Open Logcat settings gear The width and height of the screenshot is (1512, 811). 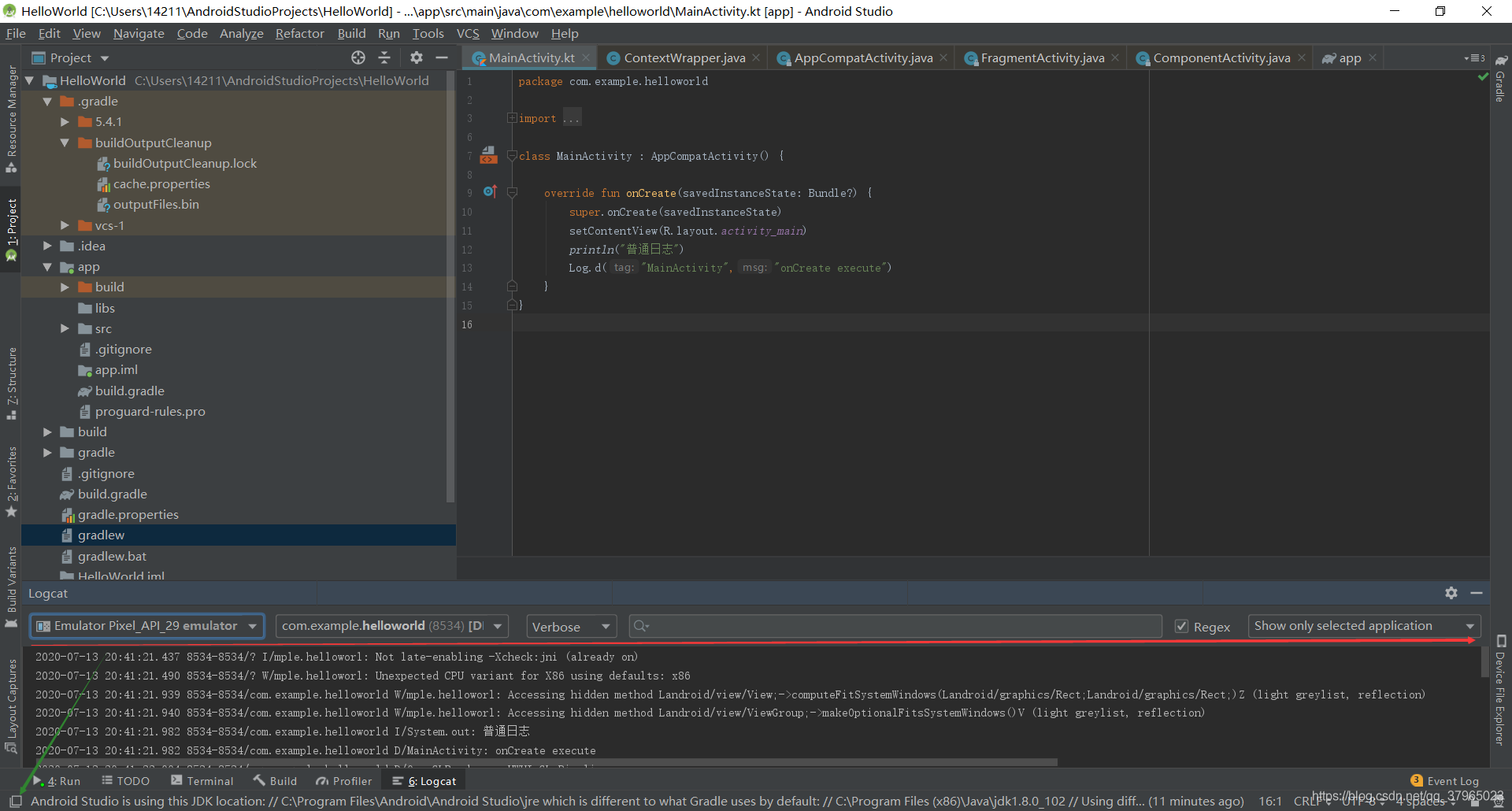pyautogui.click(x=1451, y=593)
